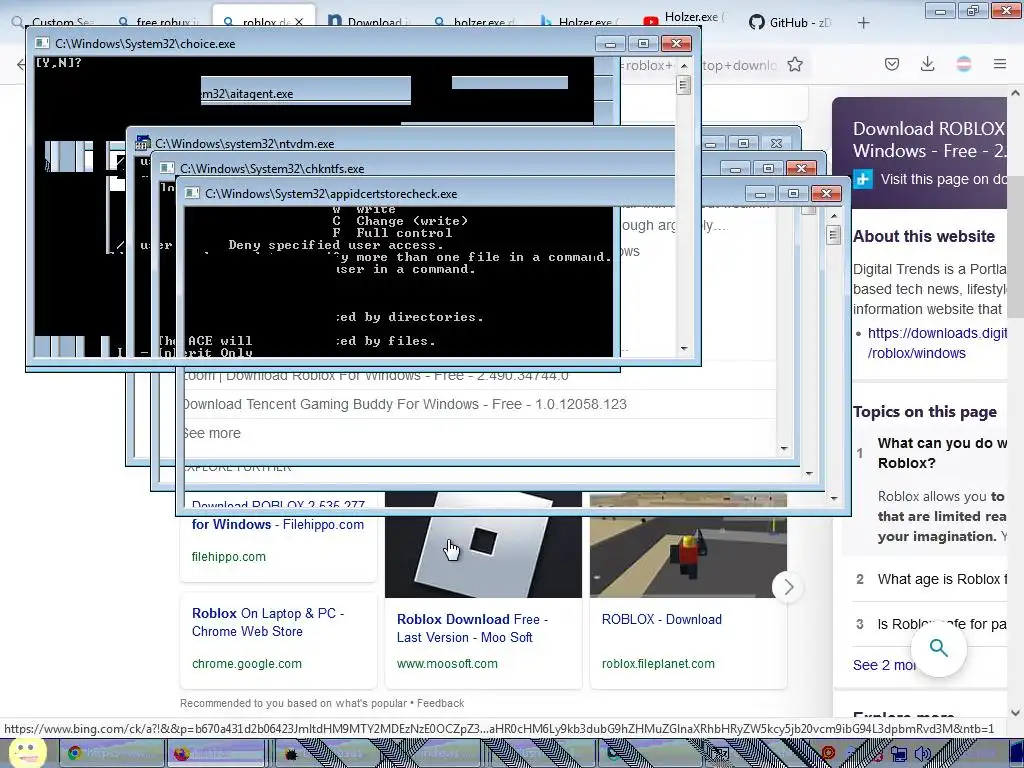Click the red circular tray icon
This screenshot has height=768, width=1024.
(x=828, y=753)
